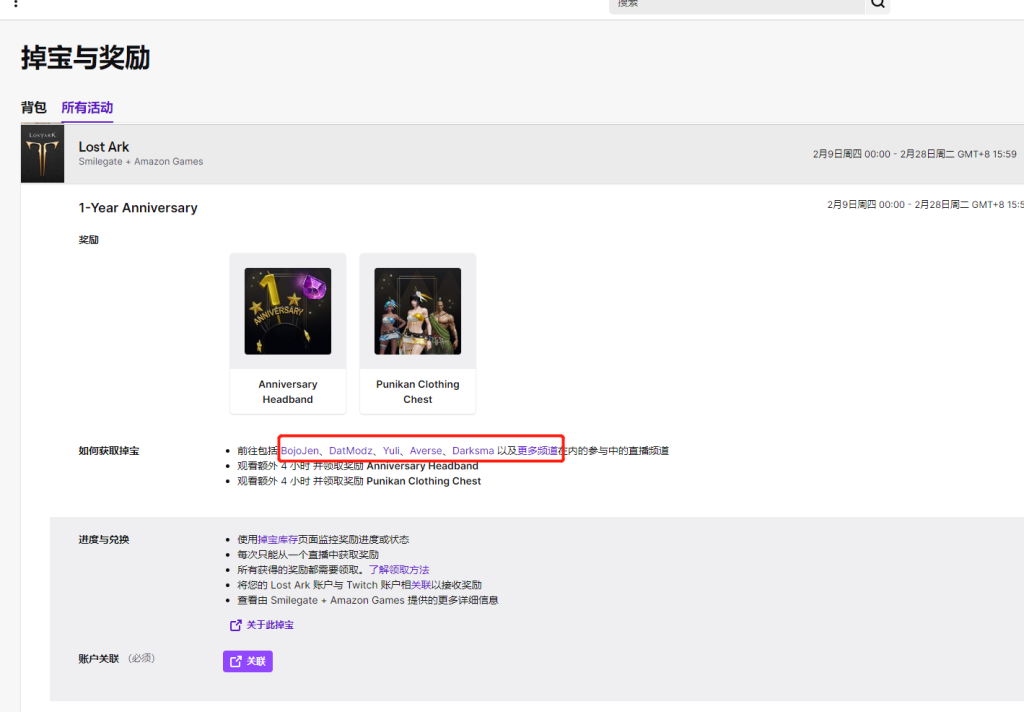Click the 关联 link in account sentence
Screen dimensions: 1024x712
click(x=421, y=585)
